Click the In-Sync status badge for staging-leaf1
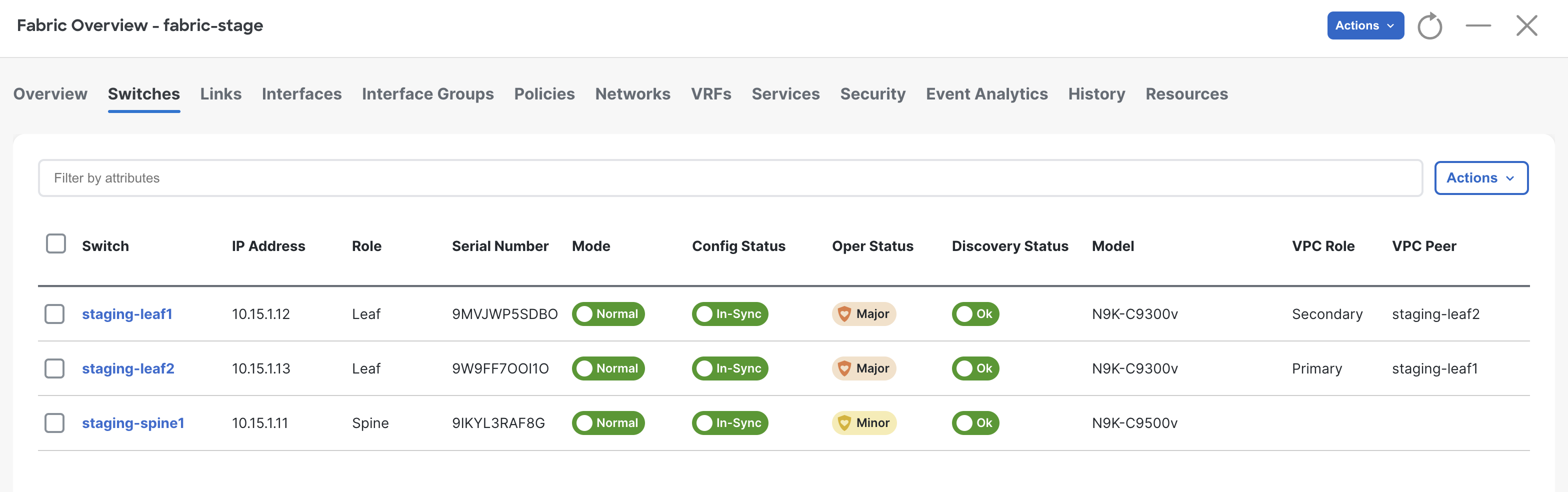 click(730, 314)
